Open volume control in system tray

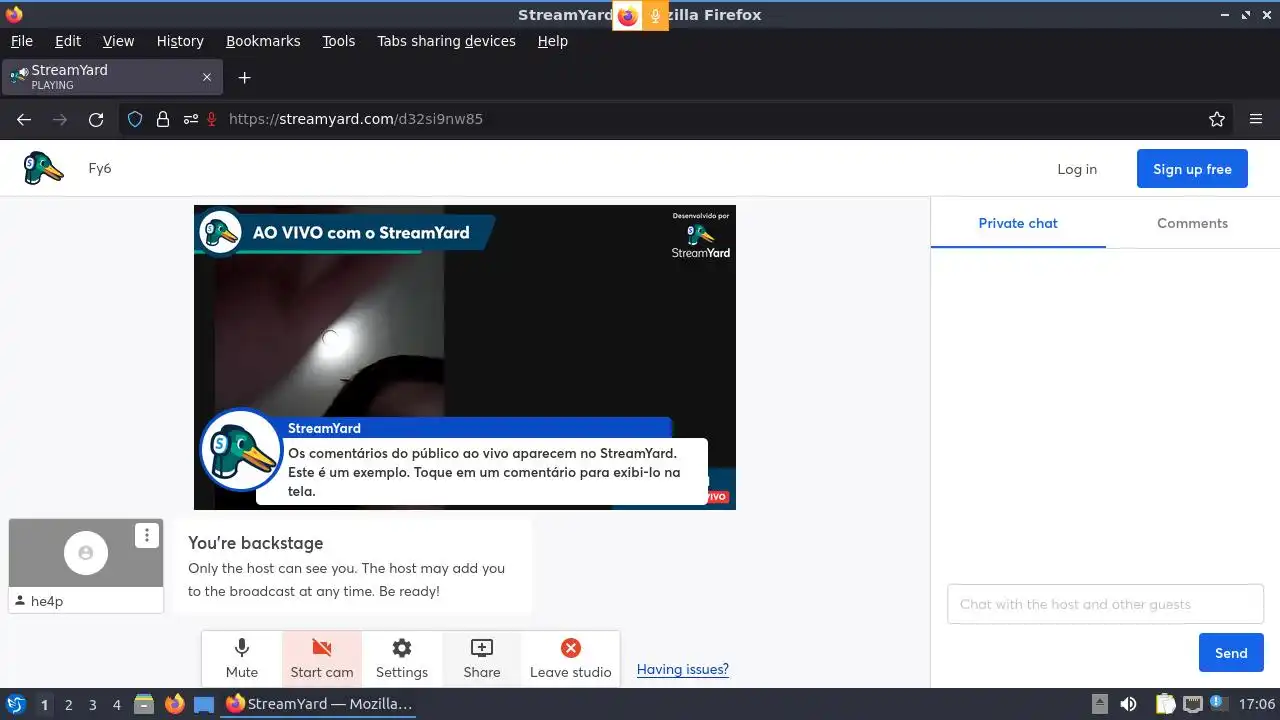click(x=1128, y=704)
